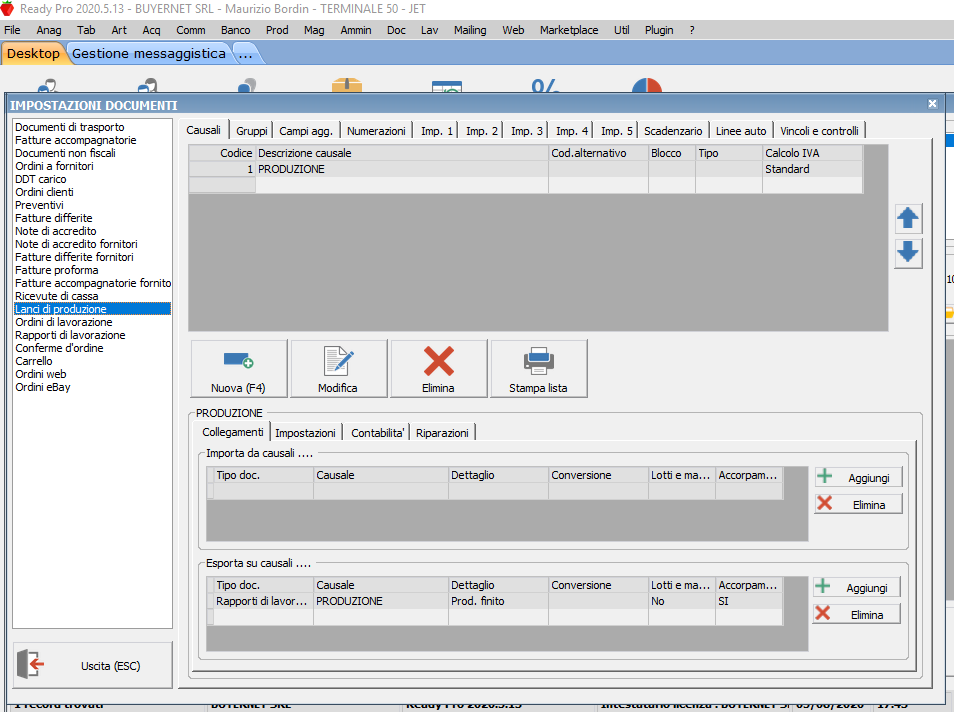Image resolution: width=954 pixels, height=712 pixels.
Task: Open the Collegamenti sub-tab
Action: tap(232, 432)
